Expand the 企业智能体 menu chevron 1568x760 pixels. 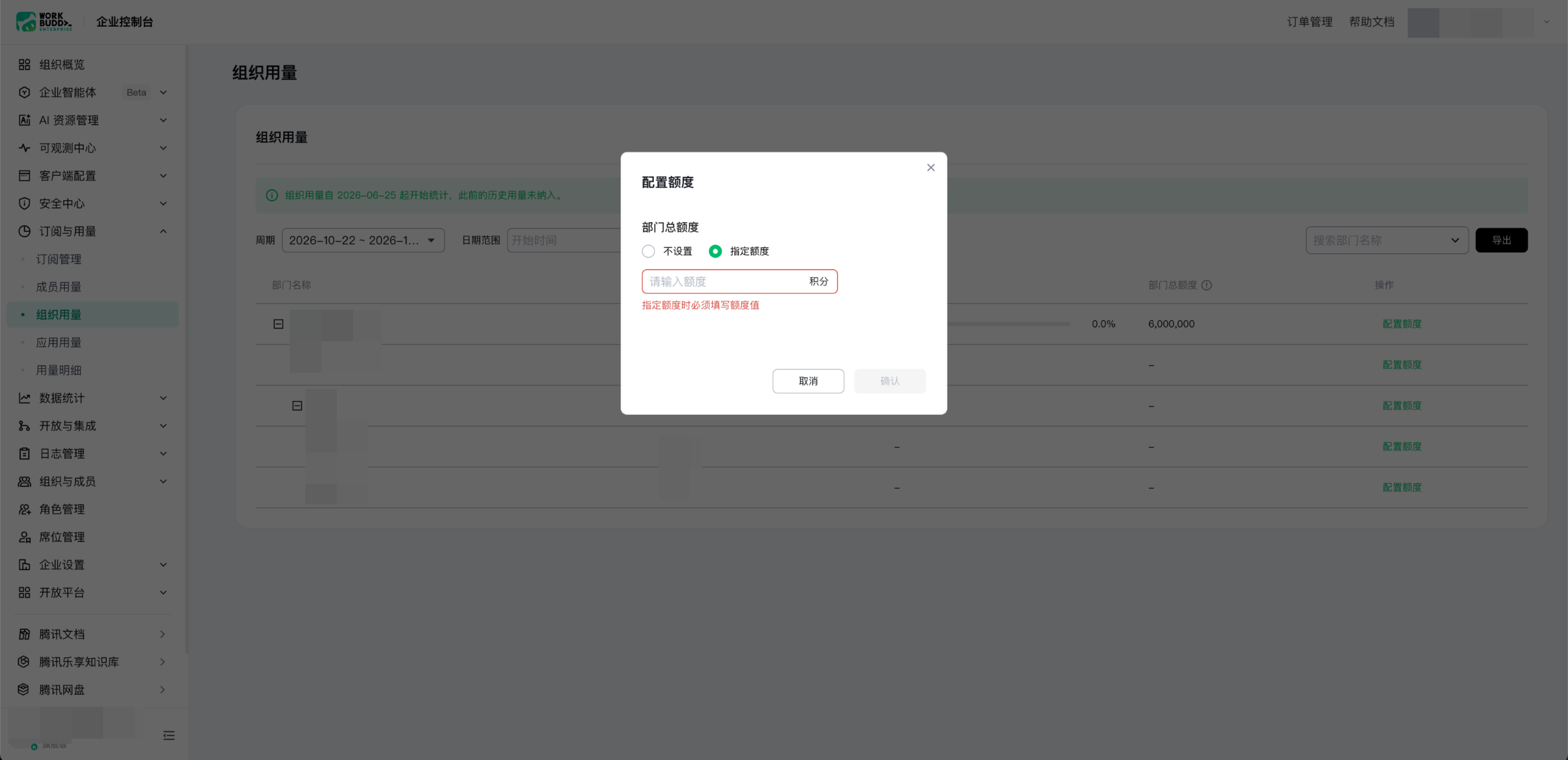[x=163, y=93]
